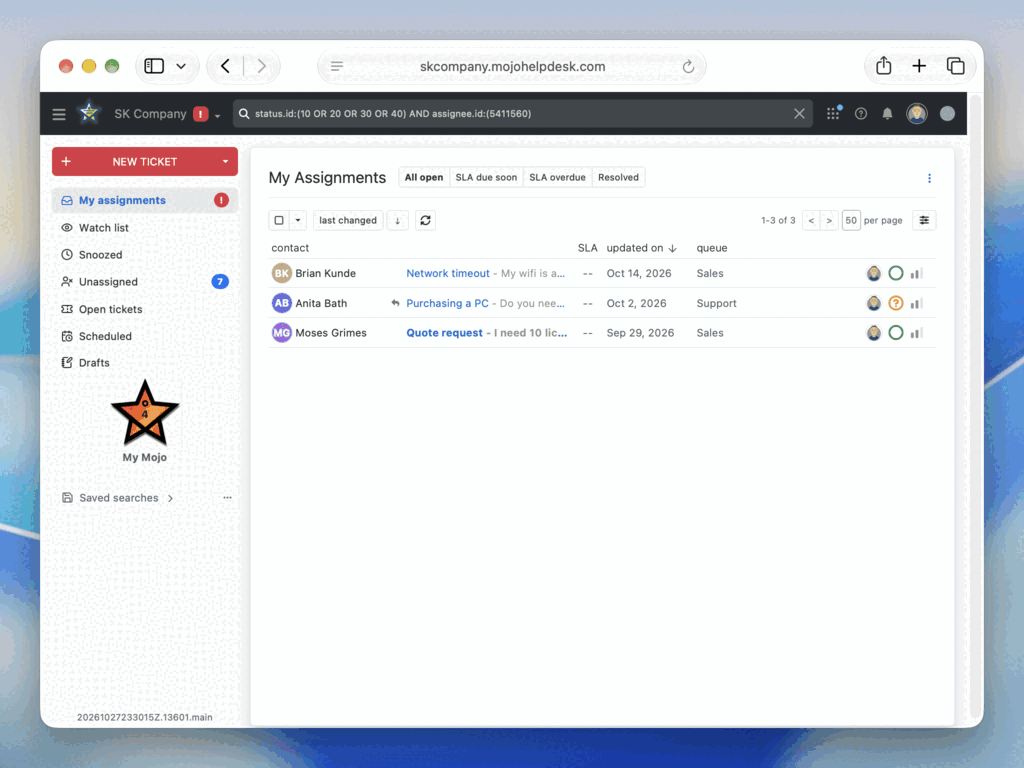Open the Watch list view
This screenshot has height=768, width=1024.
pyautogui.click(x=145, y=228)
